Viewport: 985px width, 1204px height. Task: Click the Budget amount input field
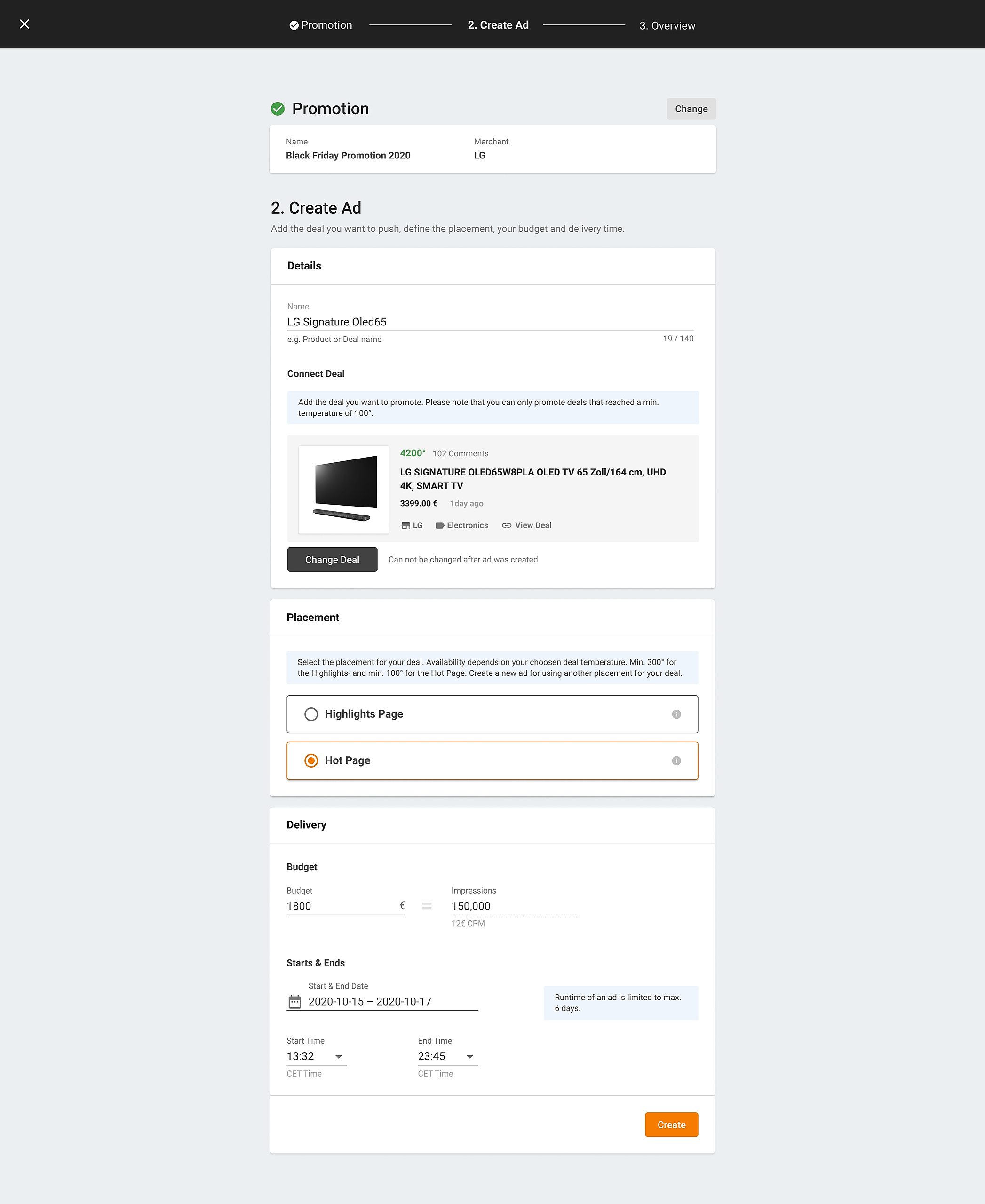point(341,906)
